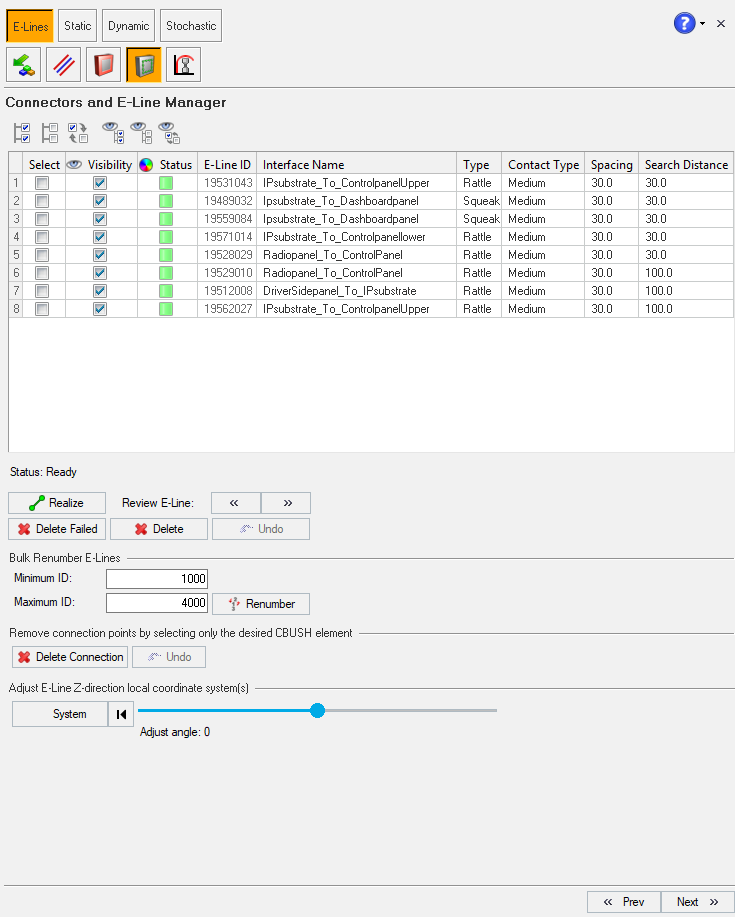
Task: Click the Delete button beside Delete Failed
Action: pos(159,529)
